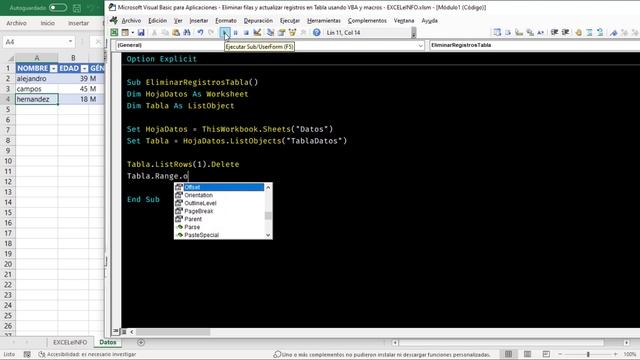This screenshot has width=640, height=360.
Task: Click the autocomplete list scroll-up arrow
Action: (268, 187)
